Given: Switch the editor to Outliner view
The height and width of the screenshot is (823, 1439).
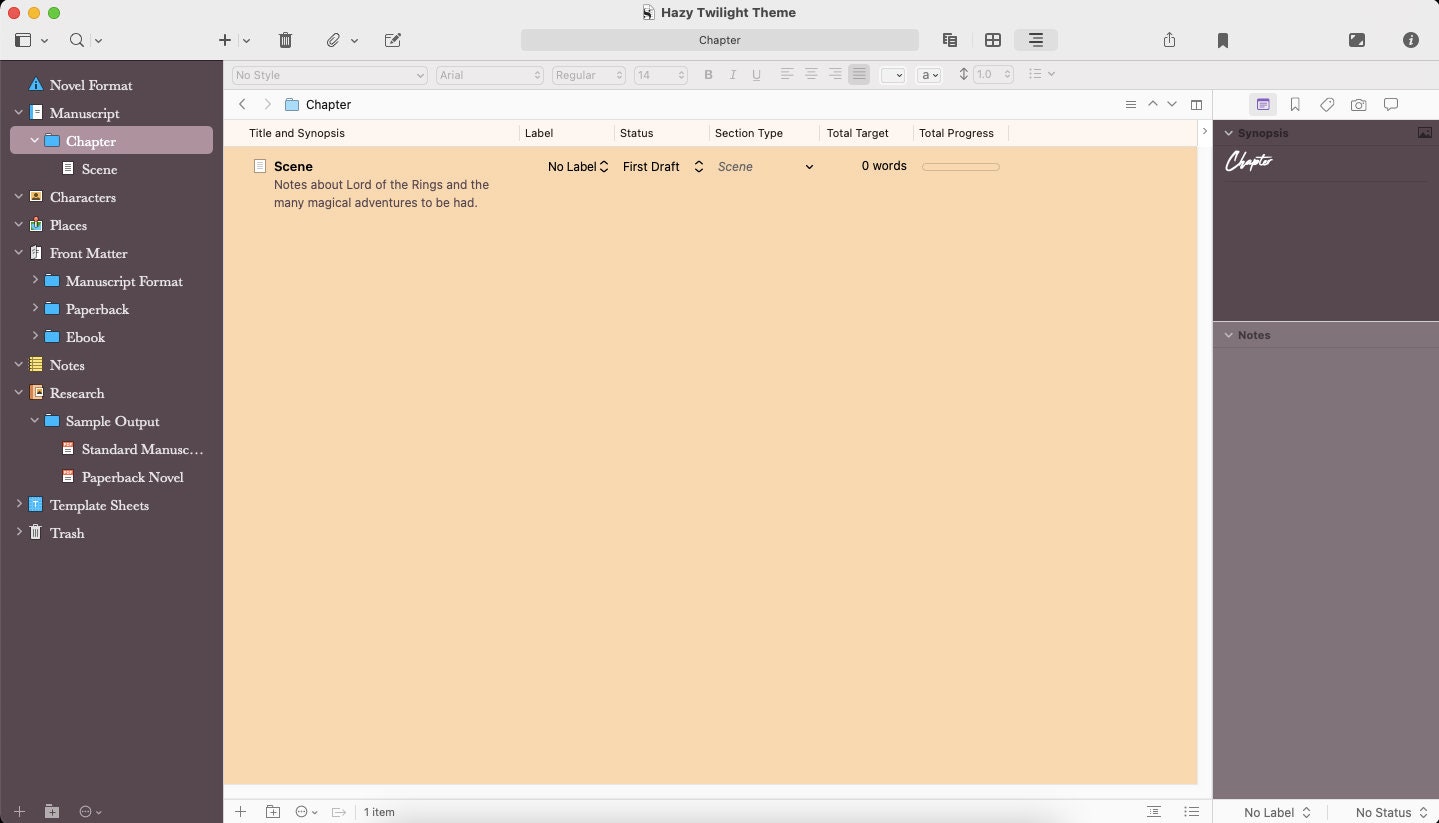Looking at the screenshot, I should pyautogui.click(x=1036, y=40).
